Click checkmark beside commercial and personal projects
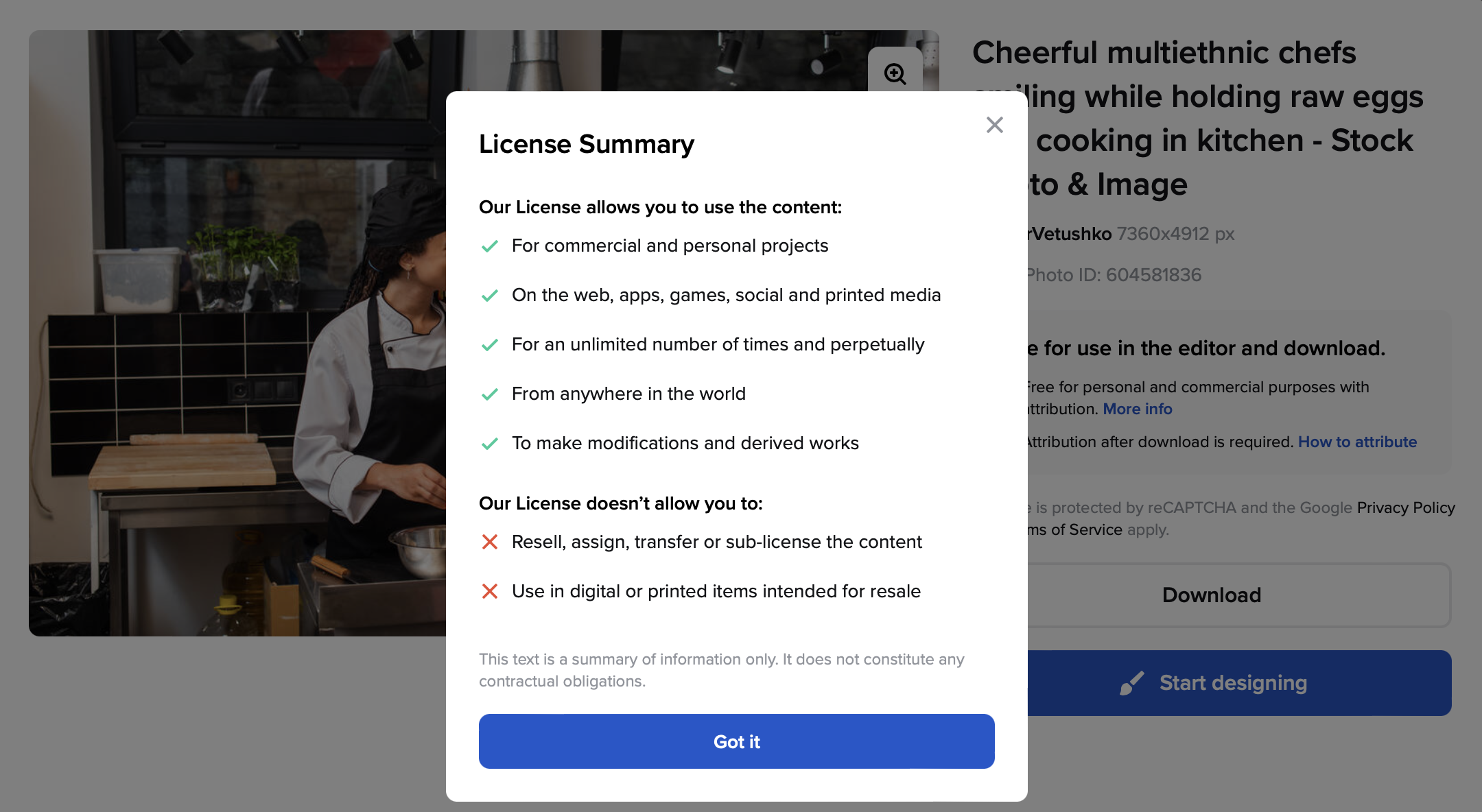The image size is (1482, 812). [x=490, y=246]
